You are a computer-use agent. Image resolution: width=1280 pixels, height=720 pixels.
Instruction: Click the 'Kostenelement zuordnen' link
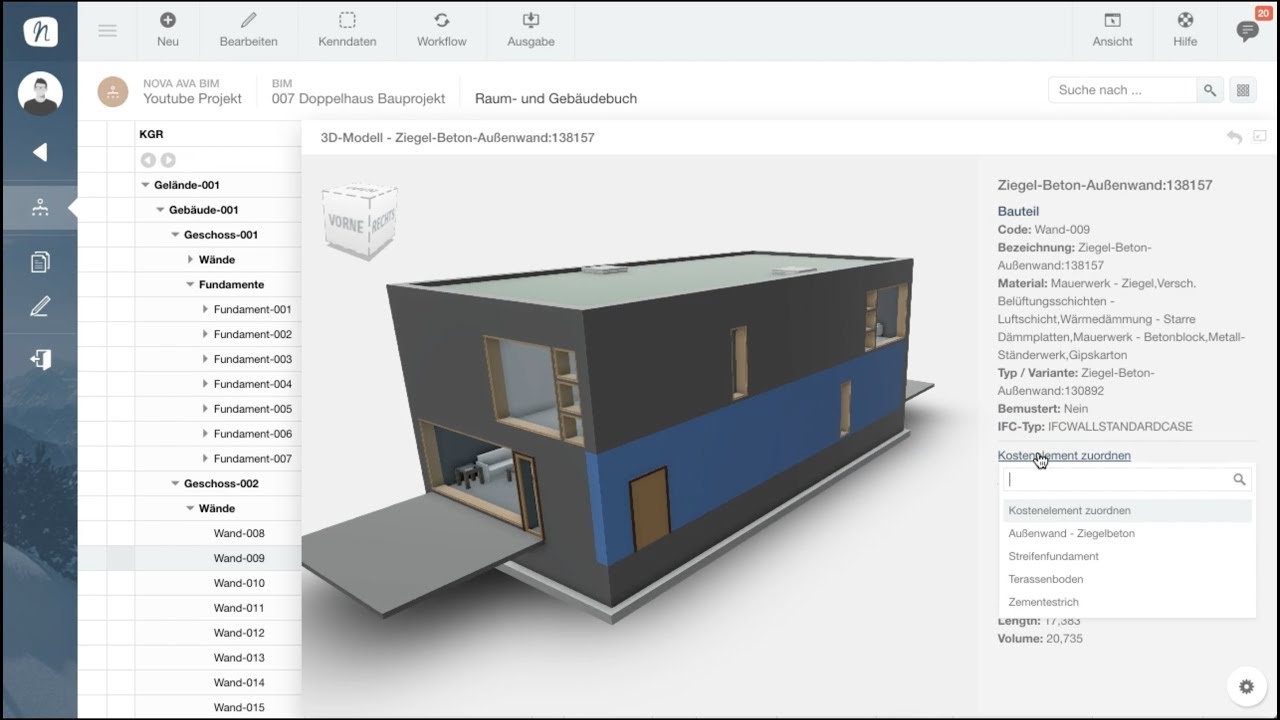[1064, 455]
